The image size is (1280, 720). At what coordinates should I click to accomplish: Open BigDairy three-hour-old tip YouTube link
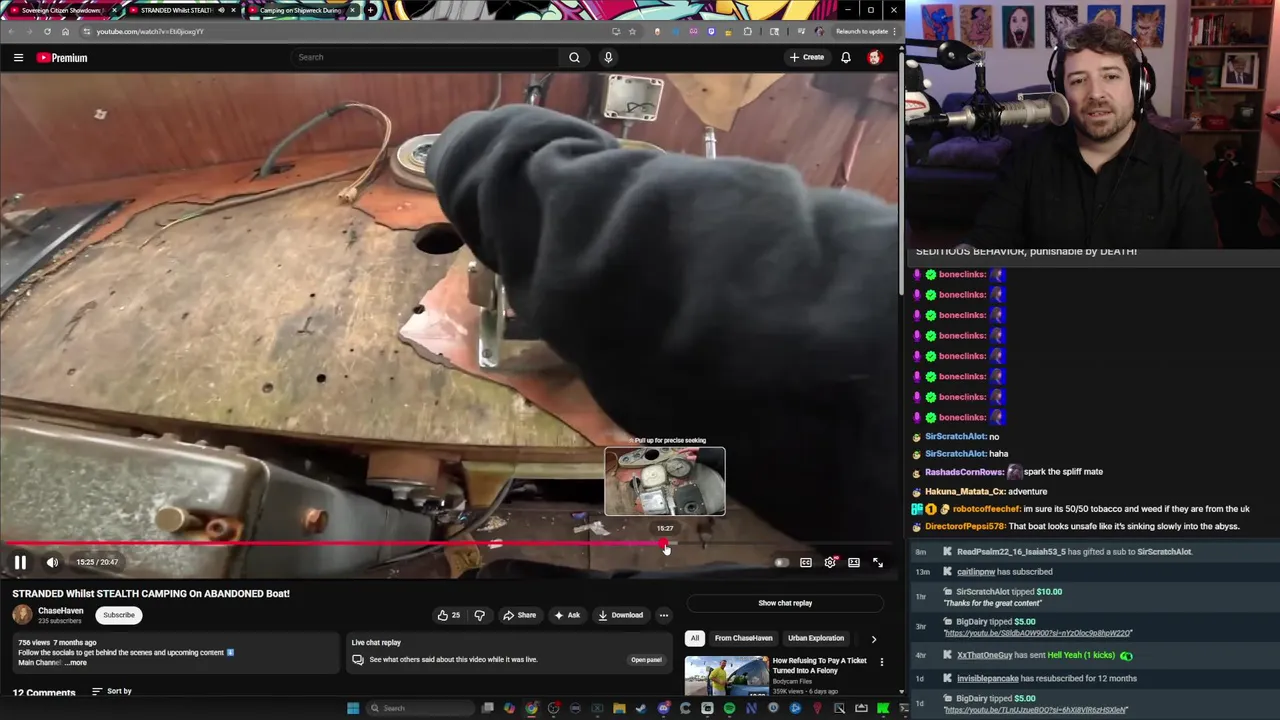[1038, 633]
